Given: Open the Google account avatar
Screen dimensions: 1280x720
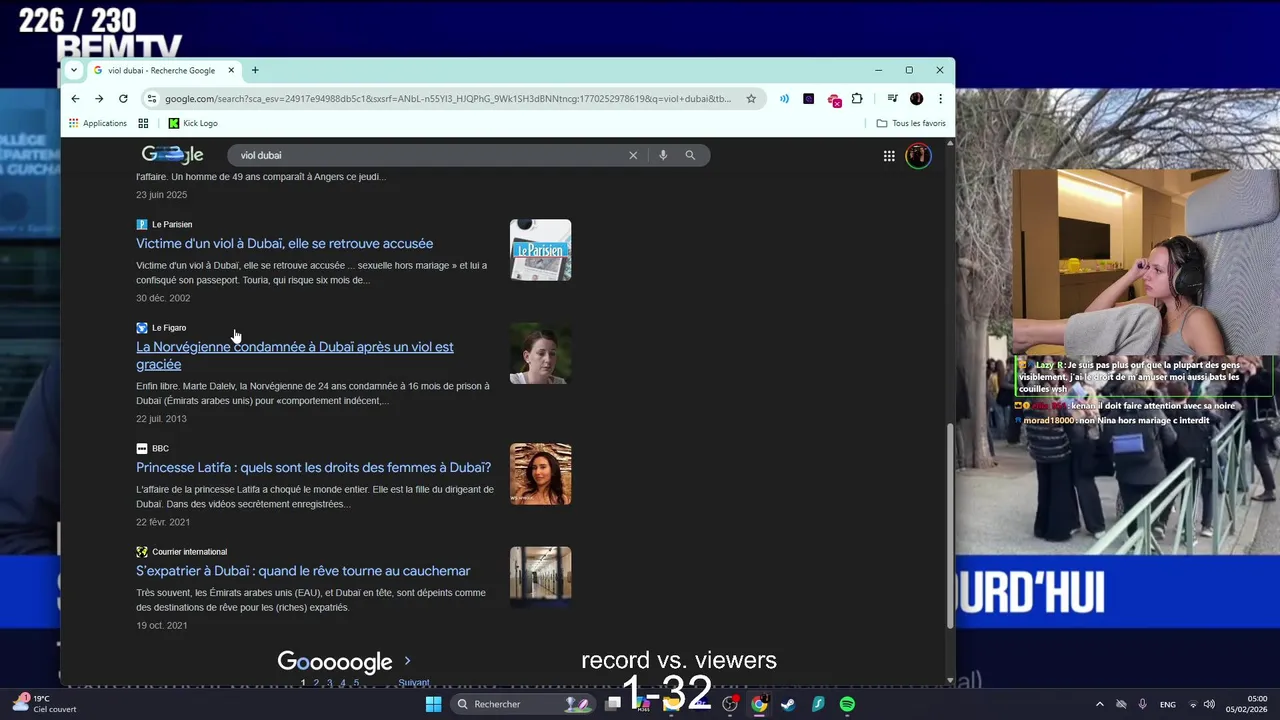Looking at the screenshot, I should point(918,156).
